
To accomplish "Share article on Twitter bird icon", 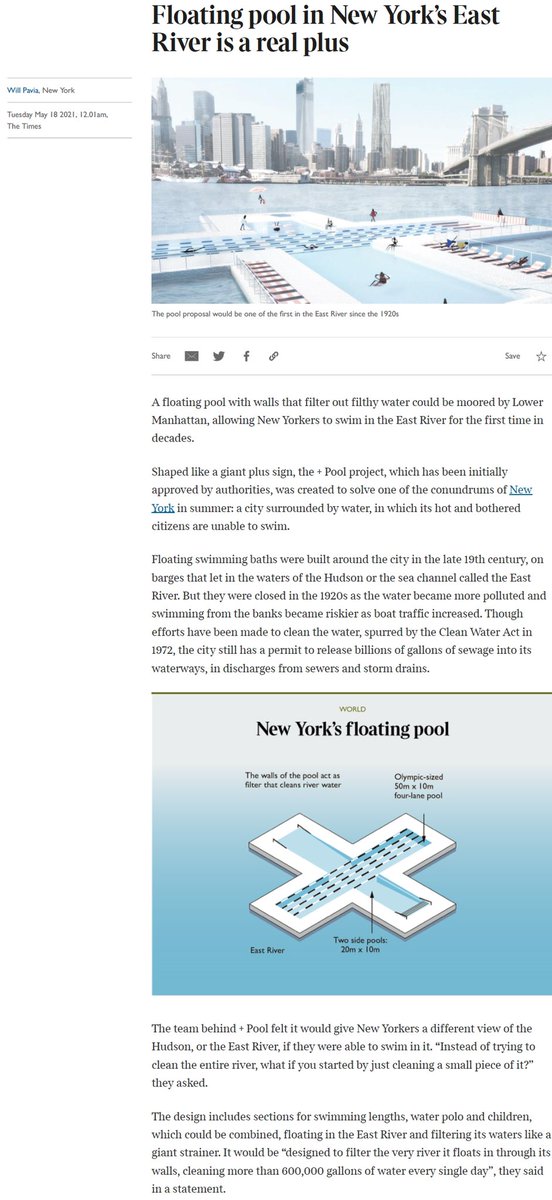I will coord(219,356).
